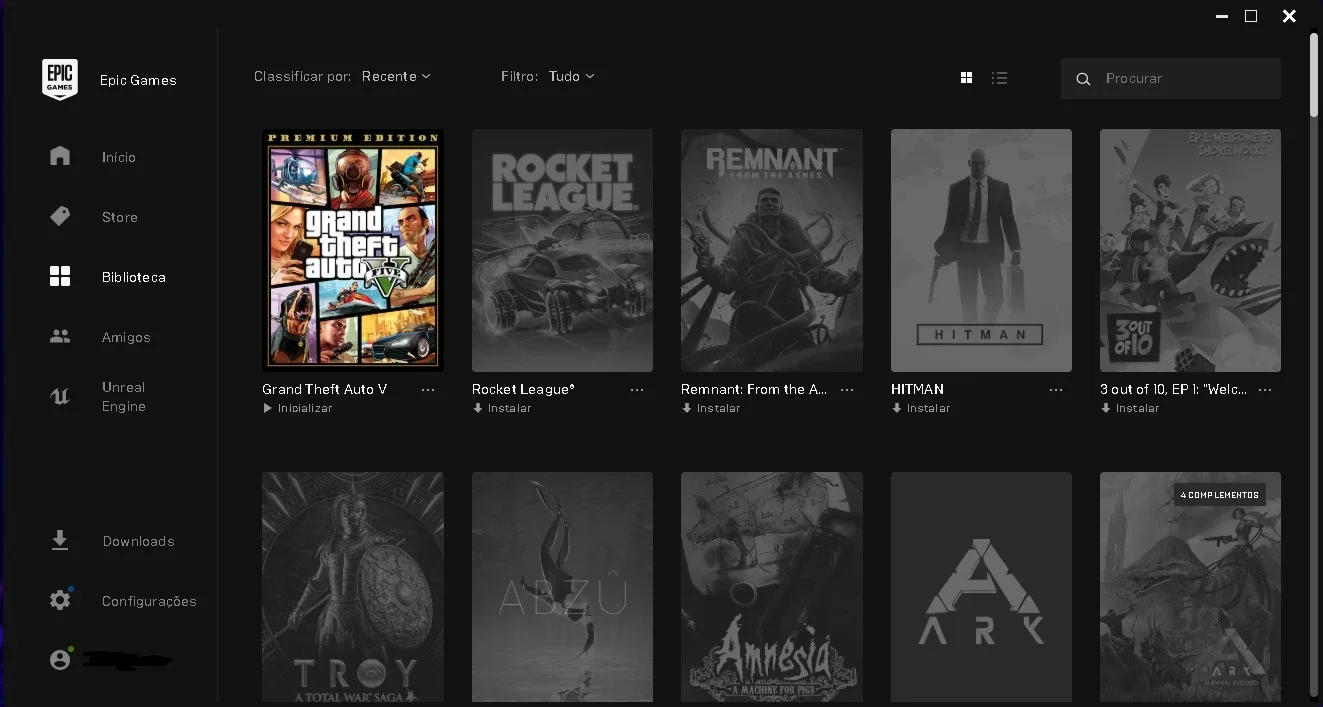
Task: Click download icon under 3 out of 10
Action: (x=1105, y=408)
